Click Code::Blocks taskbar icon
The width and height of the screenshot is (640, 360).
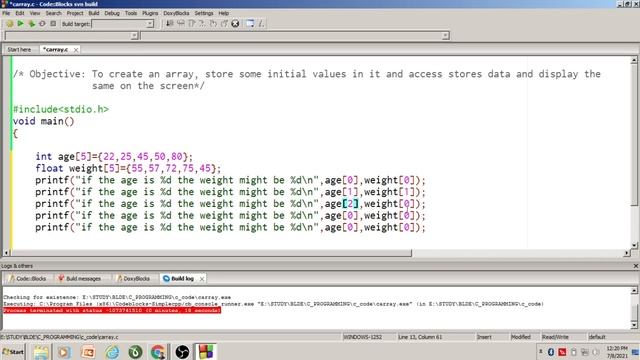tap(206, 352)
